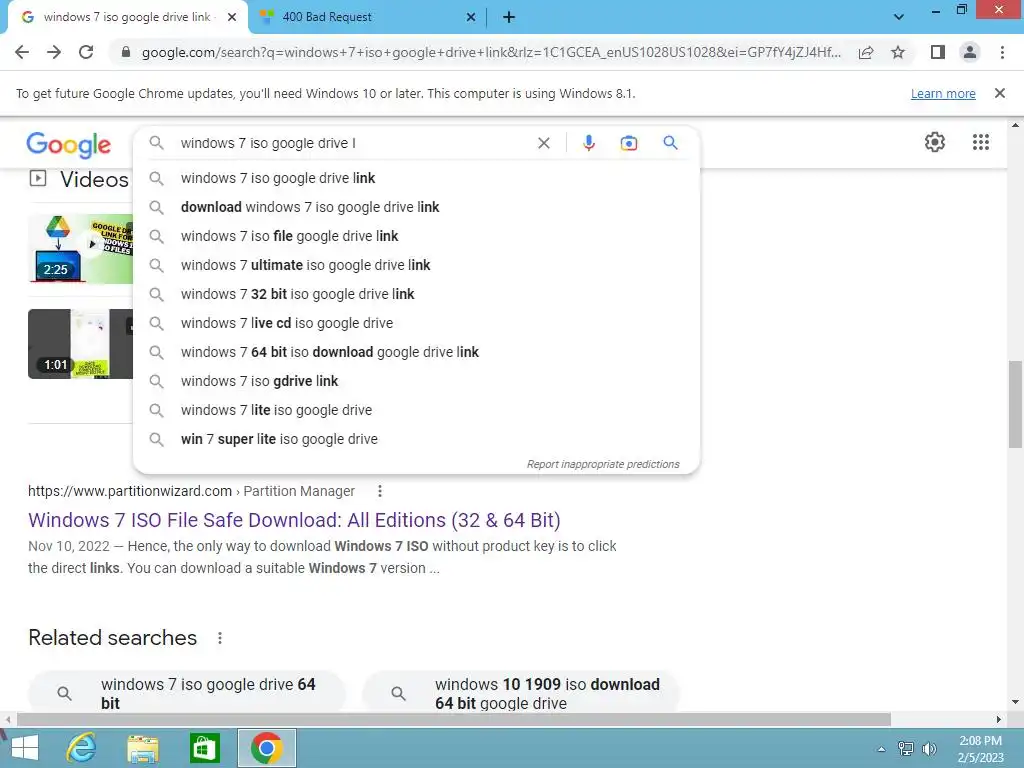The height and width of the screenshot is (768, 1024).
Task: Bookmark this page with the star icon
Action: [898, 52]
